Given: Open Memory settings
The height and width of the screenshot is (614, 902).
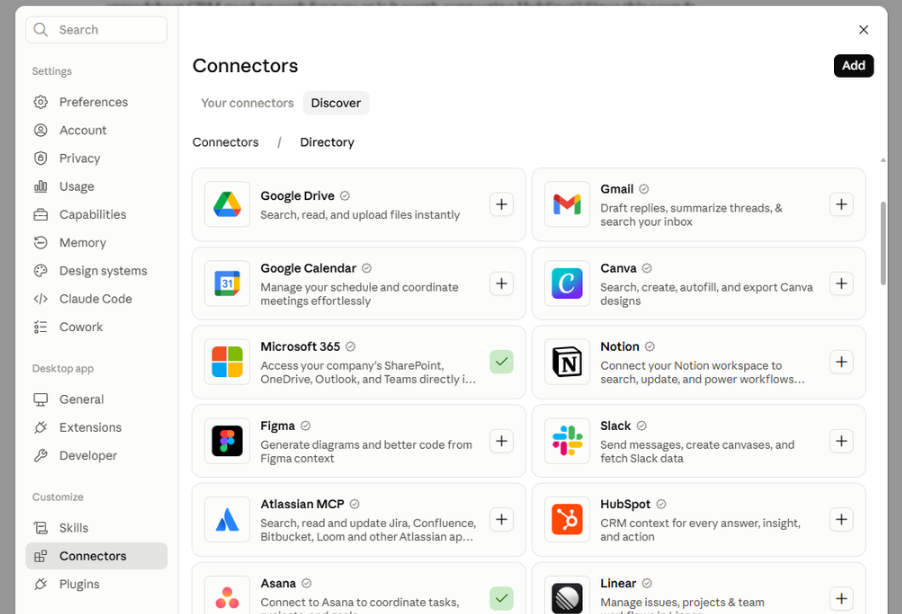Looking at the screenshot, I should point(96,243).
